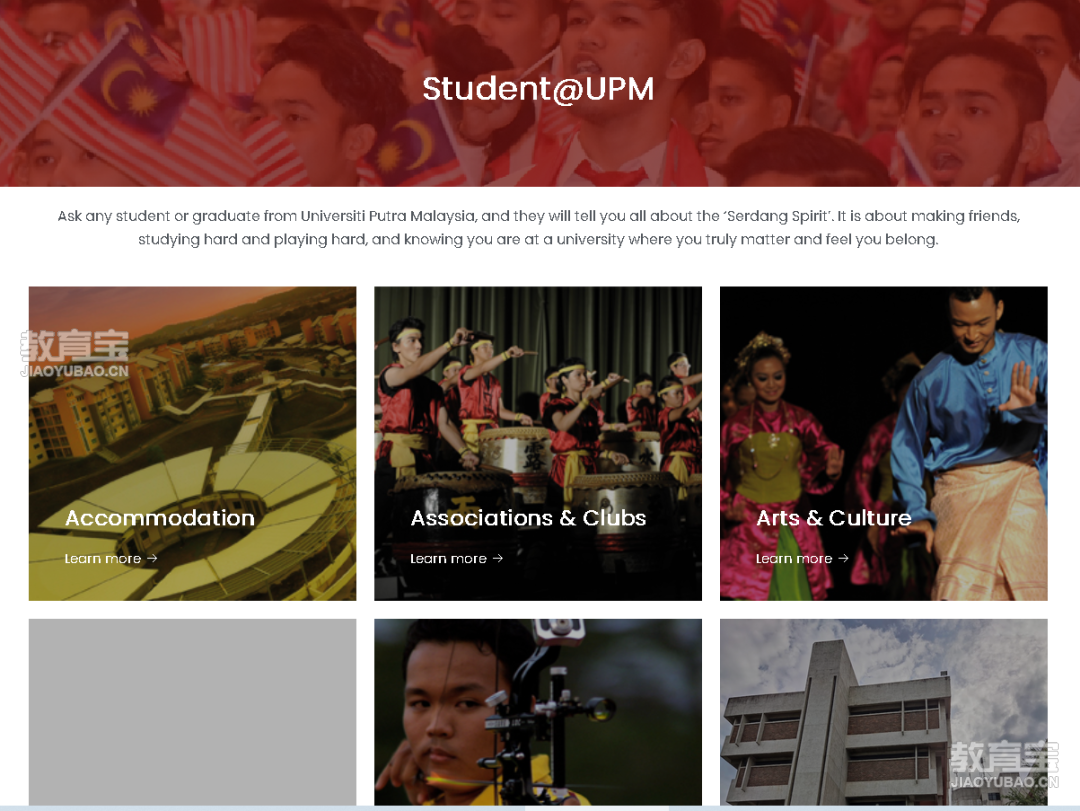Image resolution: width=1080 pixels, height=811 pixels.
Task: Click the blank grey placeholder card
Action: click(x=192, y=712)
